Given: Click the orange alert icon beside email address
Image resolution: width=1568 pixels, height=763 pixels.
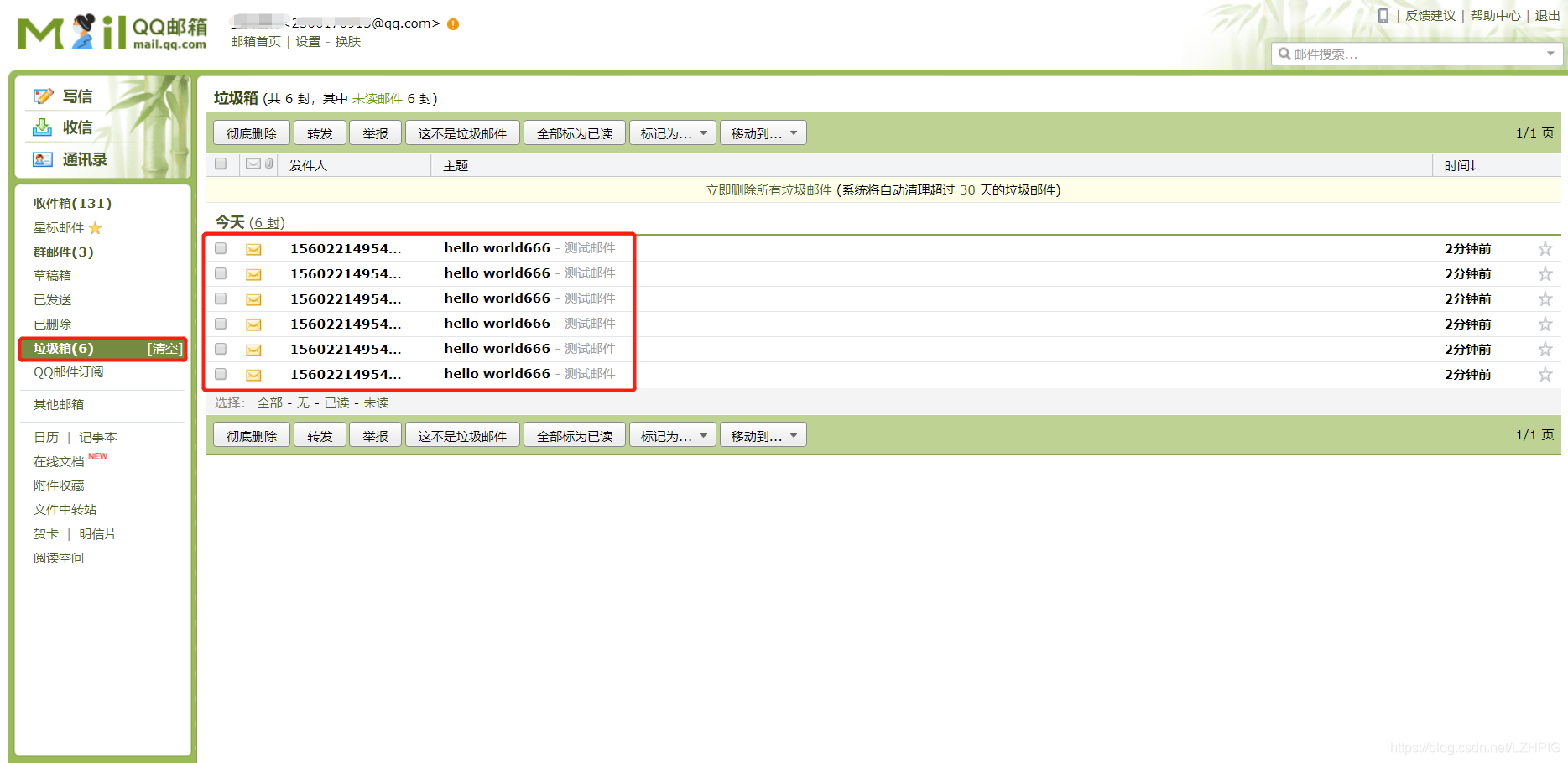Looking at the screenshot, I should [x=453, y=24].
